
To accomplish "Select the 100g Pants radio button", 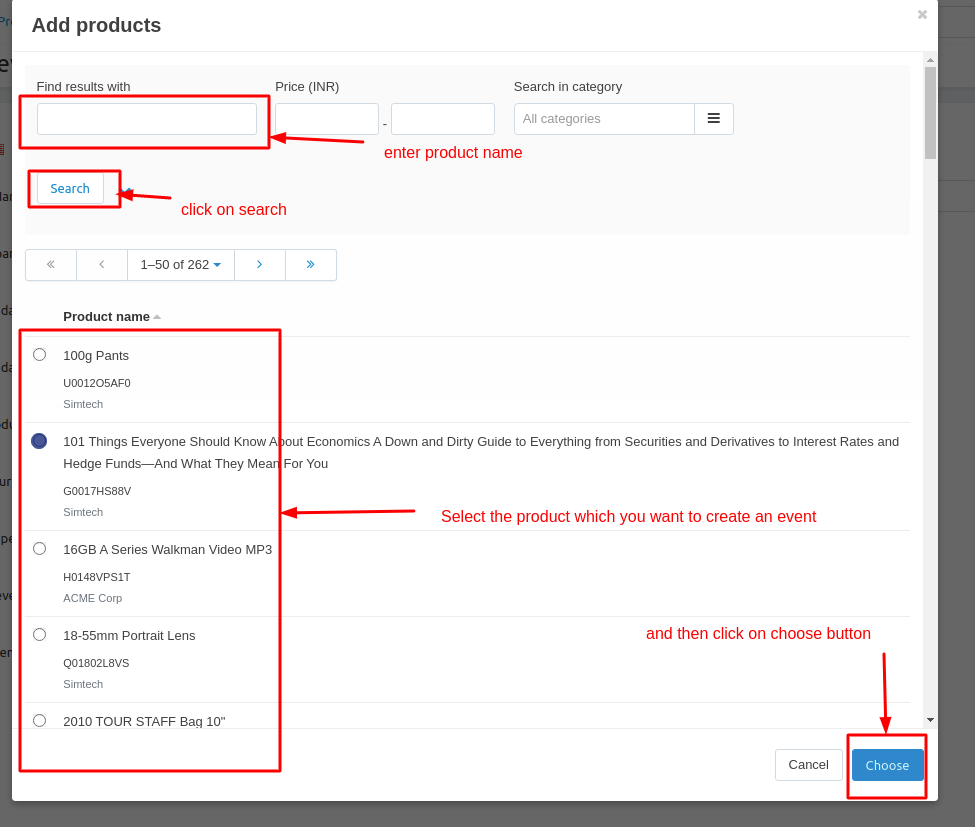I will (x=39, y=355).
